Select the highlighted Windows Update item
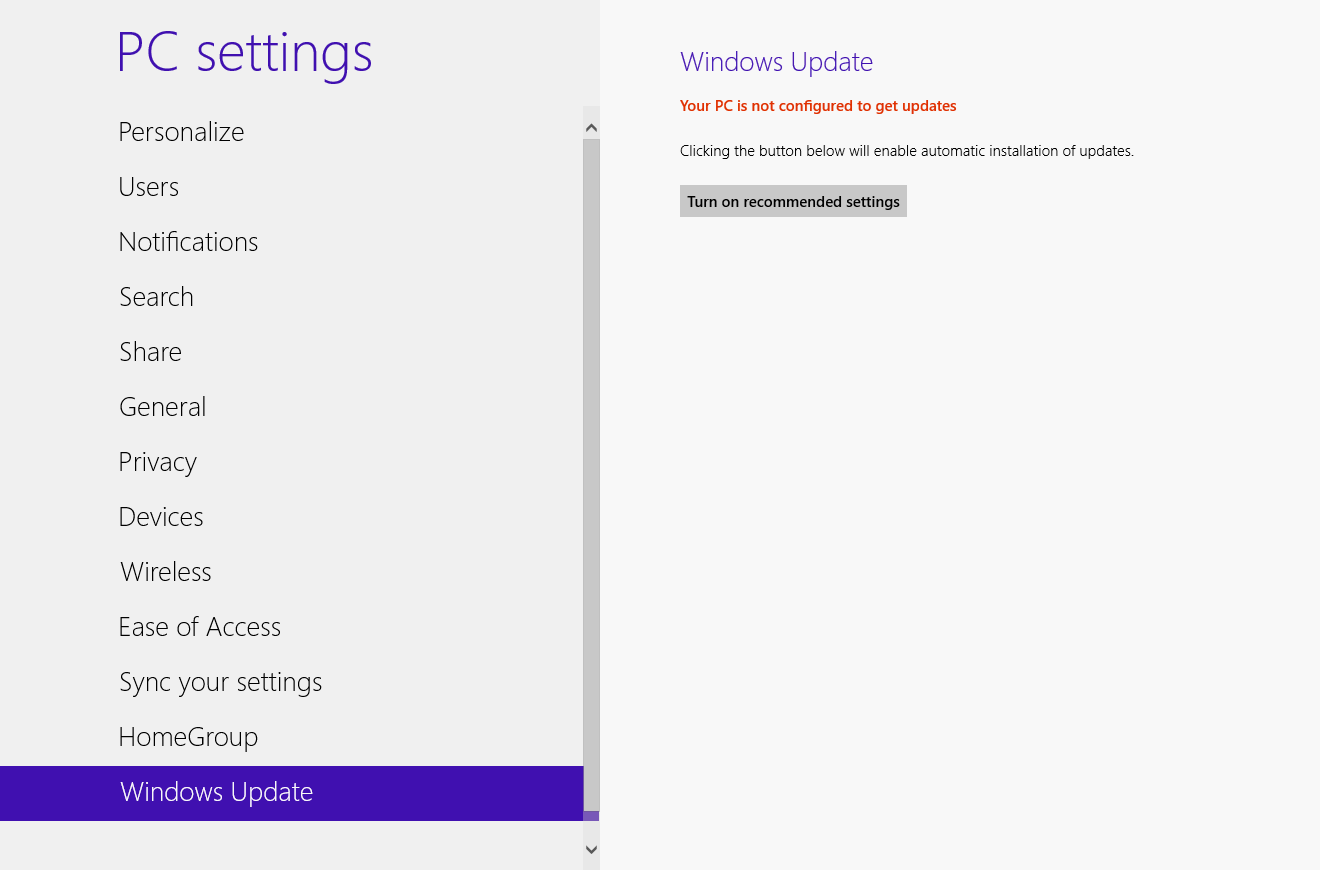 coord(291,793)
